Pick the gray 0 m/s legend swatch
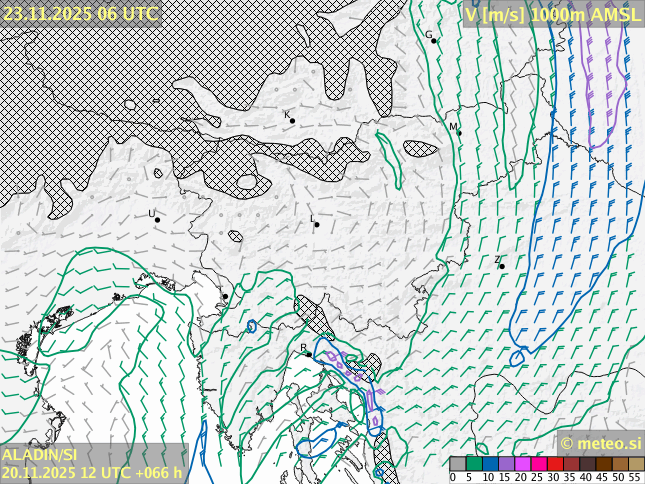This screenshot has height=484, width=645. (458, 464)
